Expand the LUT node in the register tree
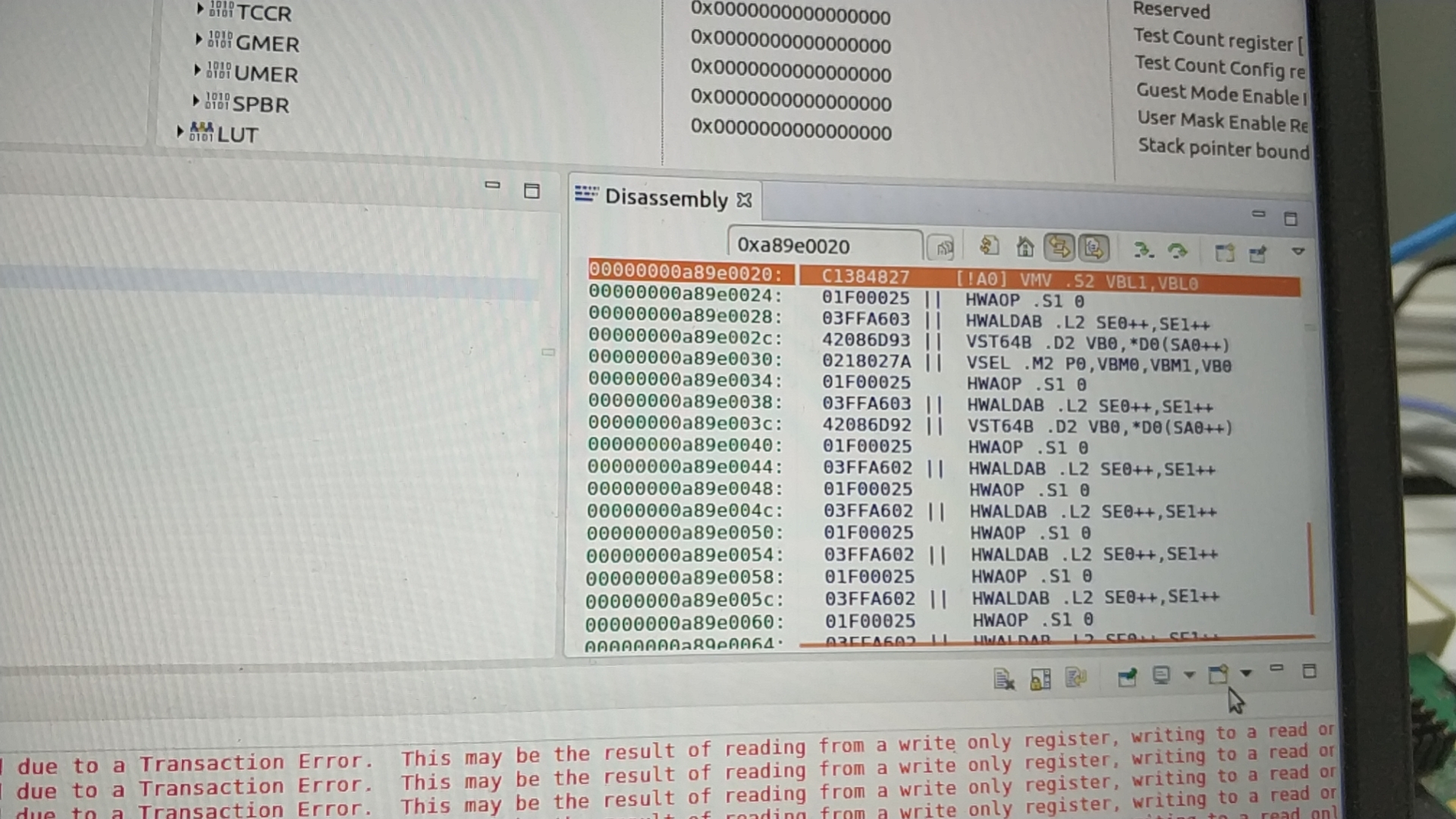The width and height of the screenshot is (1456, 819). [x=180, y=131]
